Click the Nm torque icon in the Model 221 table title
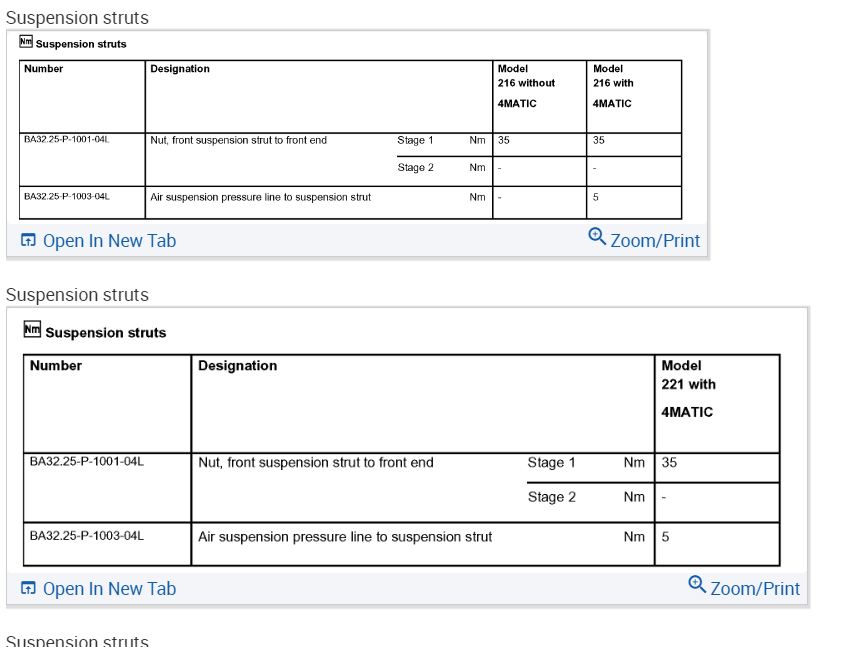This screenshot has width=852, height=647. pos(33,330)
